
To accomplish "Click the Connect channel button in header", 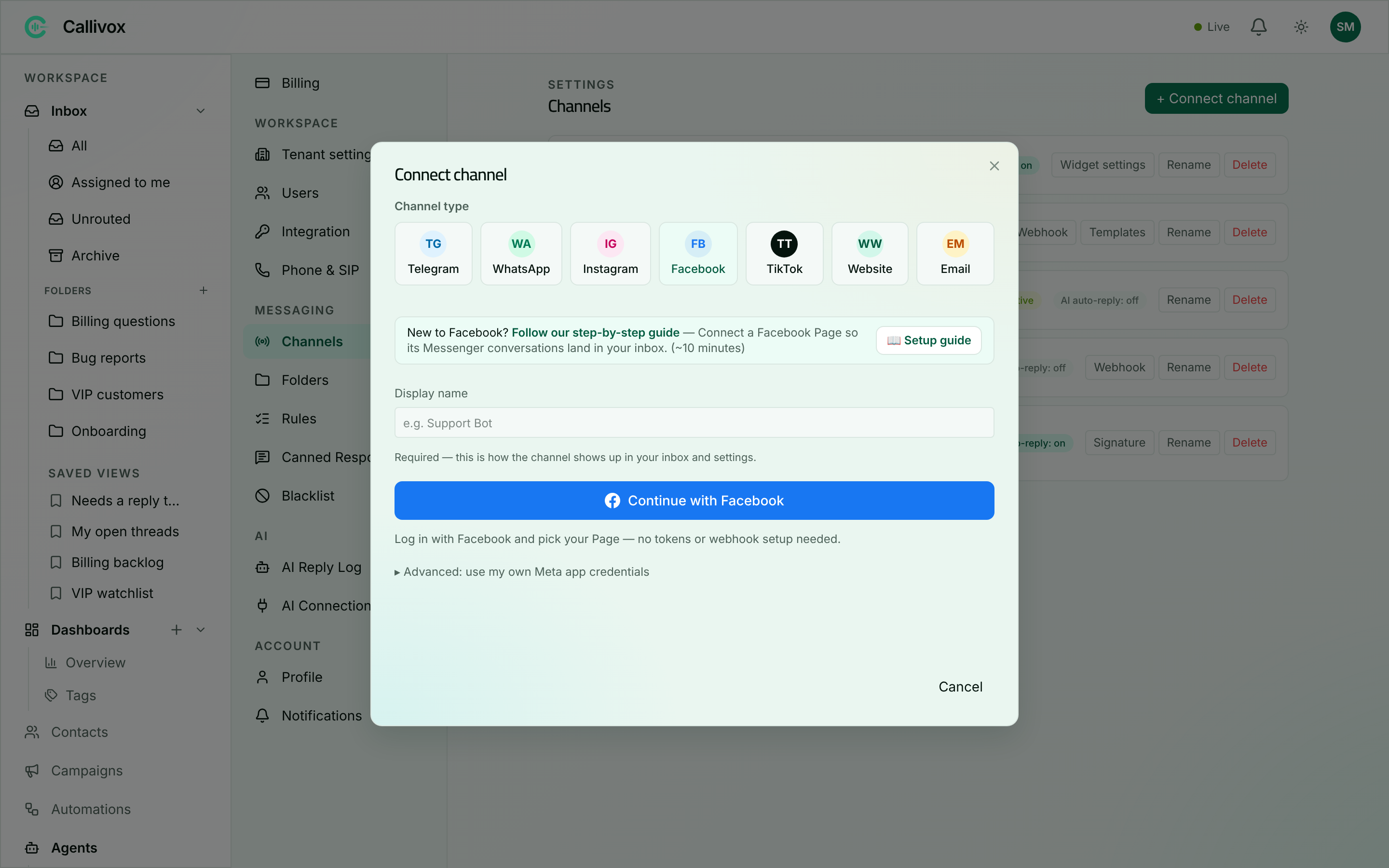I will 1216,98.
